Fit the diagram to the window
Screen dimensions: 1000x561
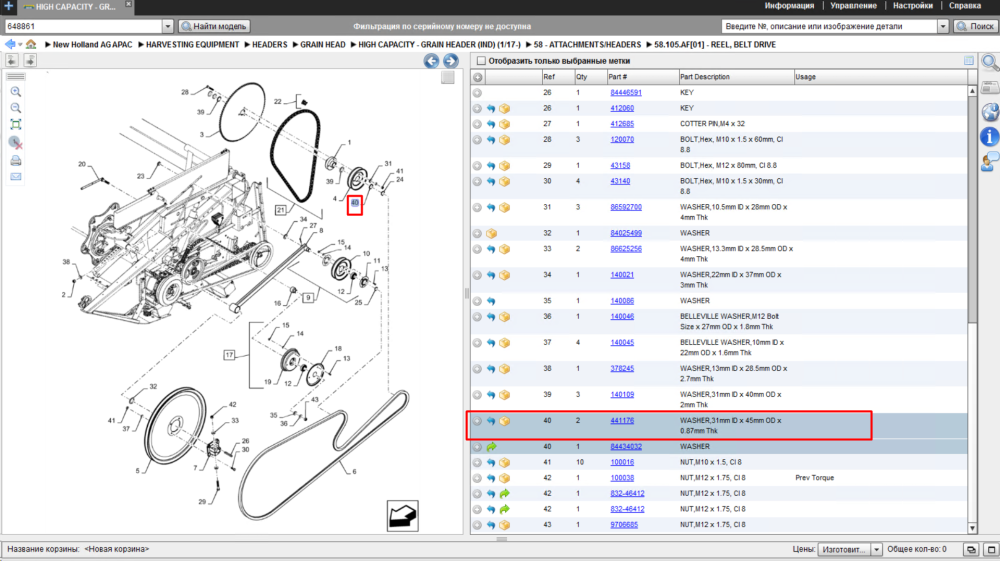tap(16, 124)
